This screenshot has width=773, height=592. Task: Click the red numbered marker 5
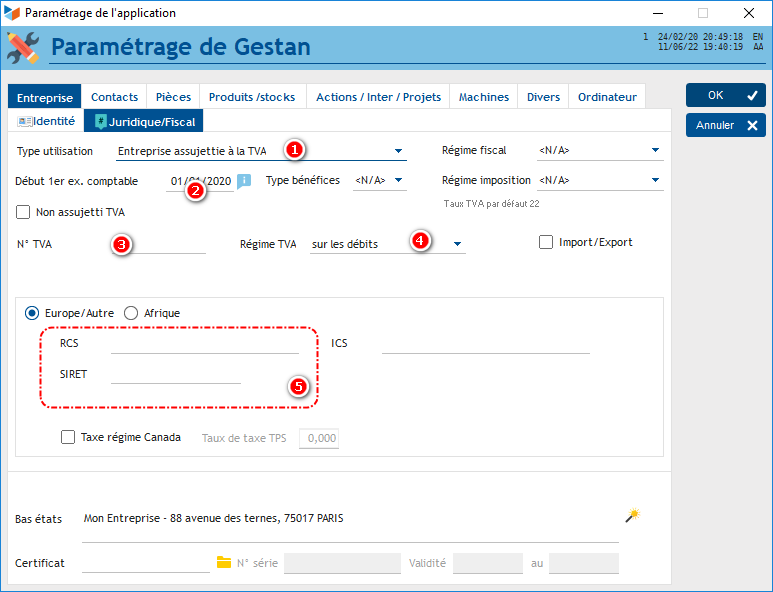(298, 387)
